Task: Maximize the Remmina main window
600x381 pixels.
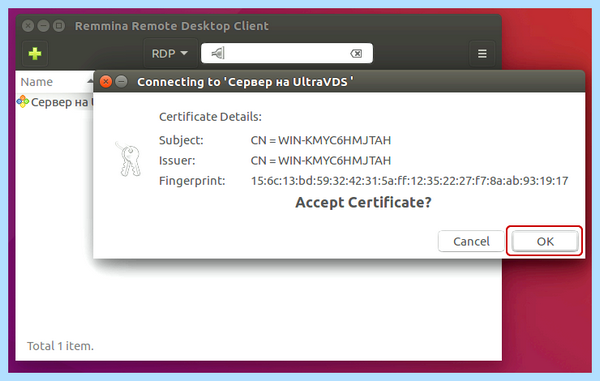Action: tap(59, 26)
